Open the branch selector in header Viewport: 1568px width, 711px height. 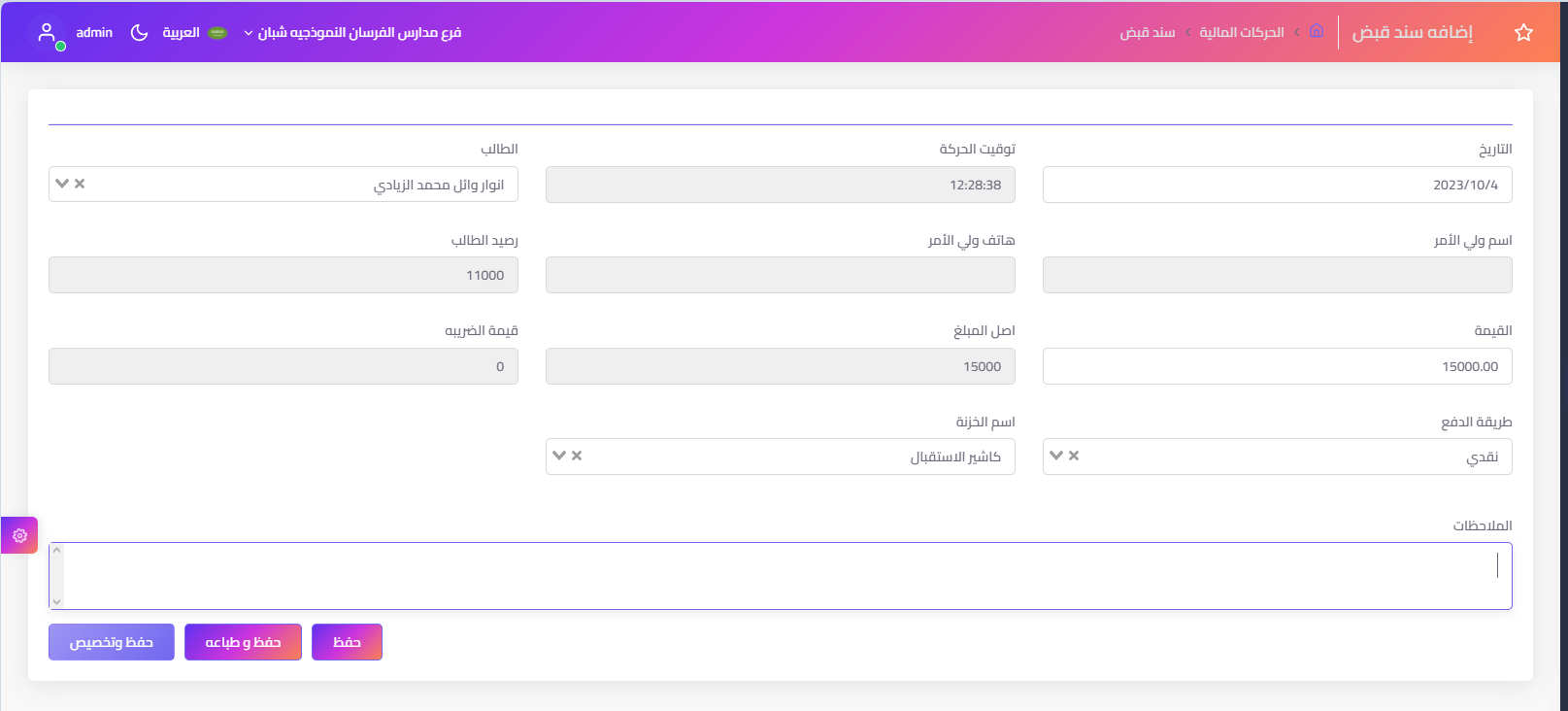tap(352, 33)
